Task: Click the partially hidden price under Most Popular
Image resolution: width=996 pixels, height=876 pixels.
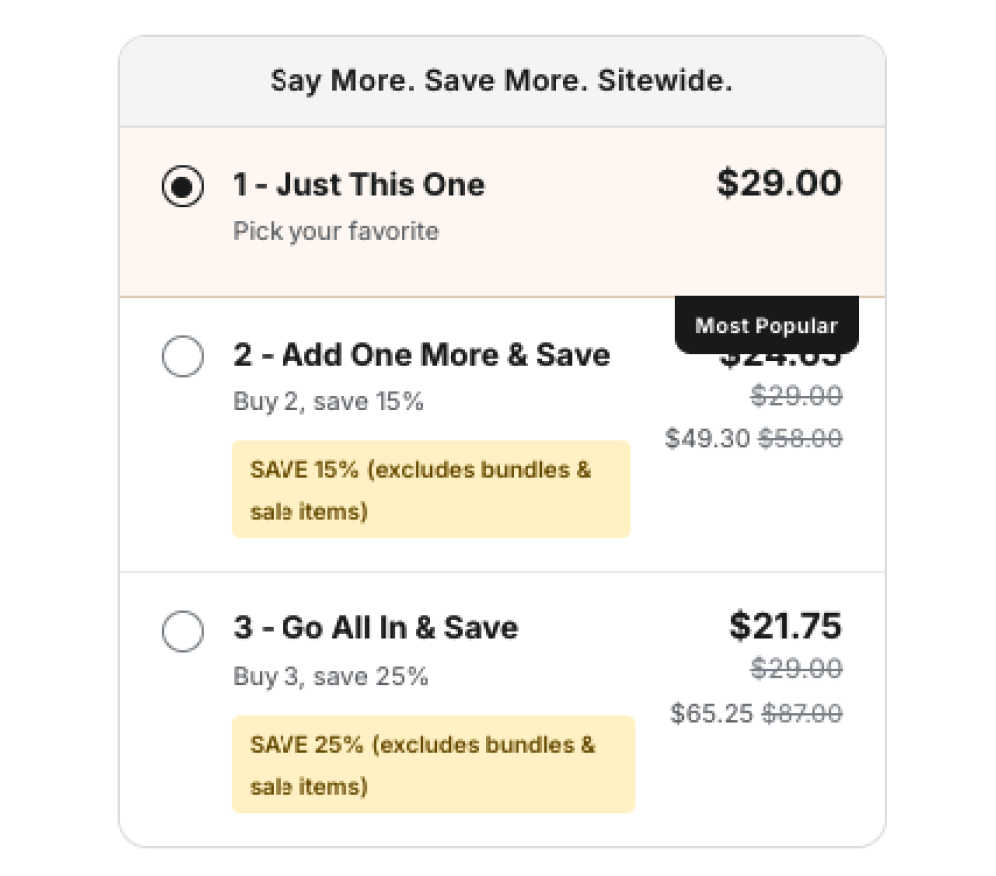Action: click(780, 360)
